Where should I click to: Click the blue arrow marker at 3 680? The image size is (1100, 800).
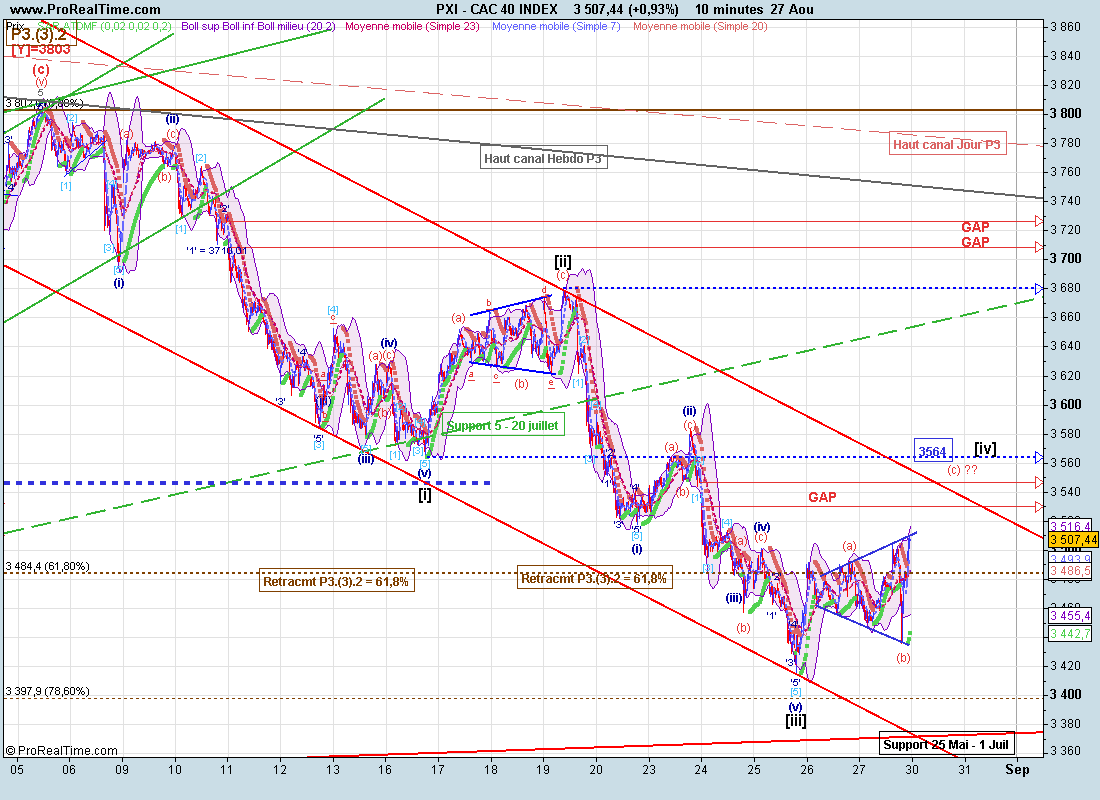pyautogui.click(x=1039, y=288)
